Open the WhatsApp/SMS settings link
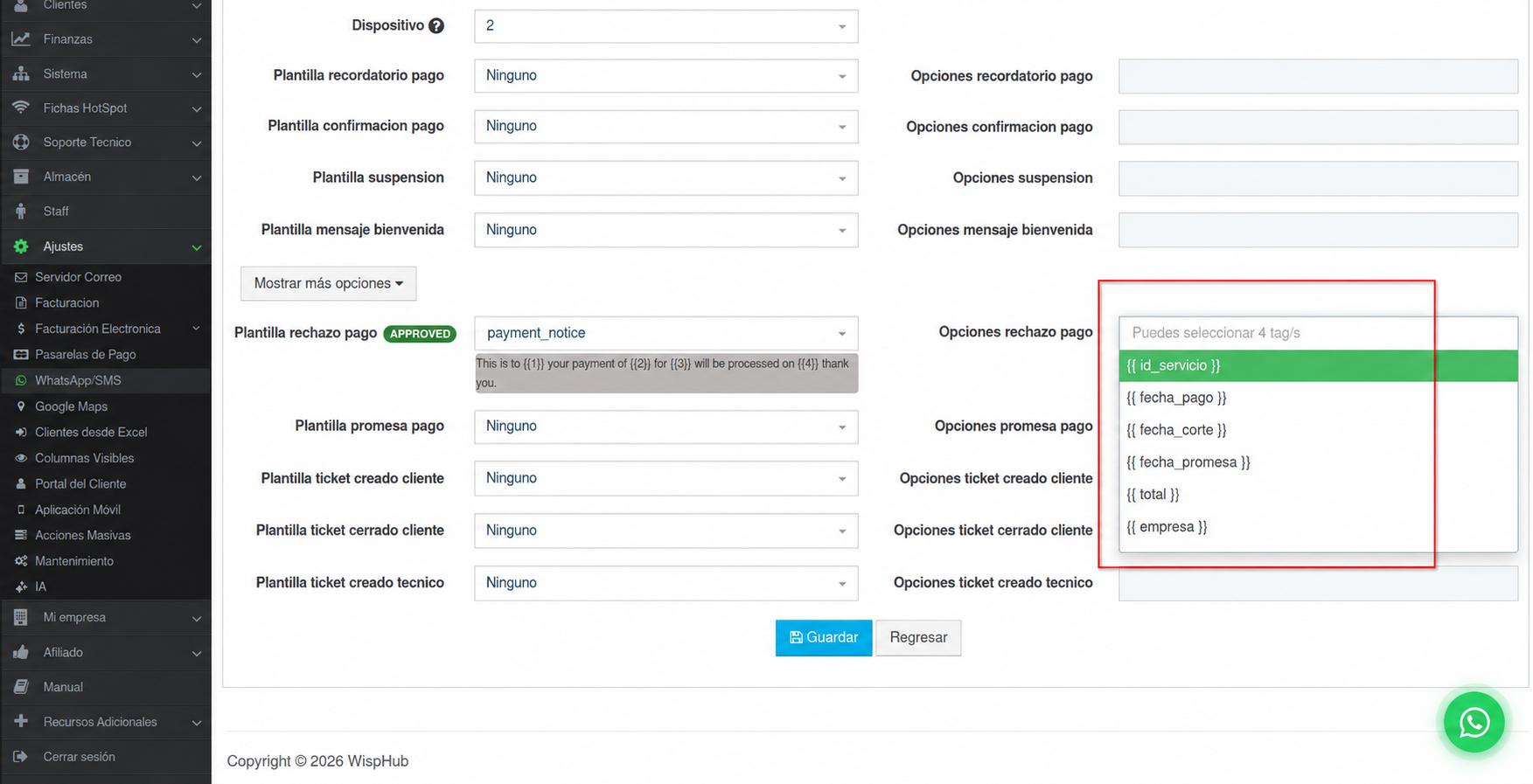The width and height of the screenshot is (1533, 784). coord(78,380)
